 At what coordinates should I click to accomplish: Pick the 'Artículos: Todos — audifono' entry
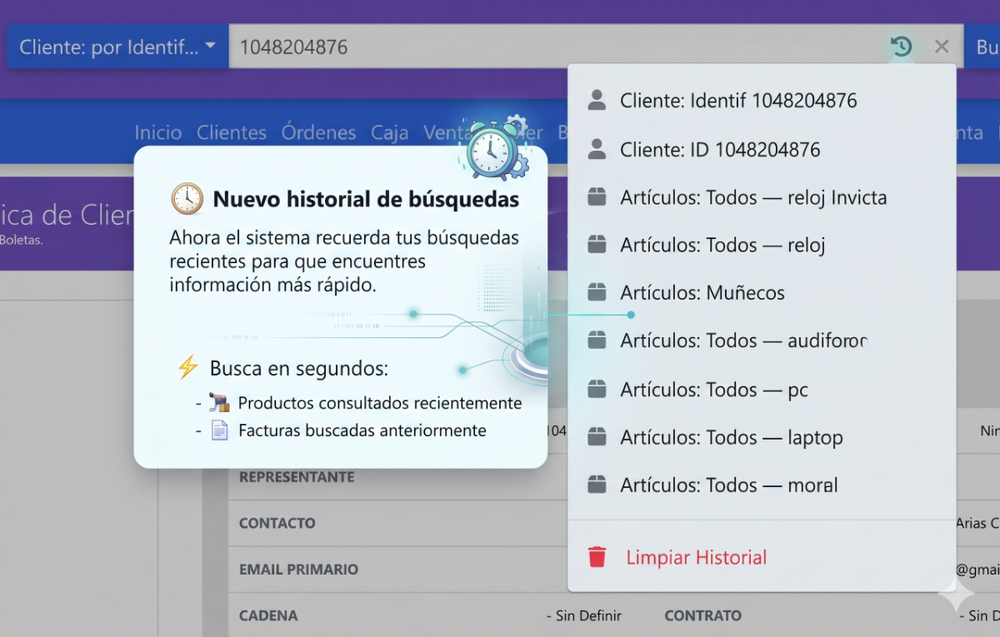click(x=762, y=340)
